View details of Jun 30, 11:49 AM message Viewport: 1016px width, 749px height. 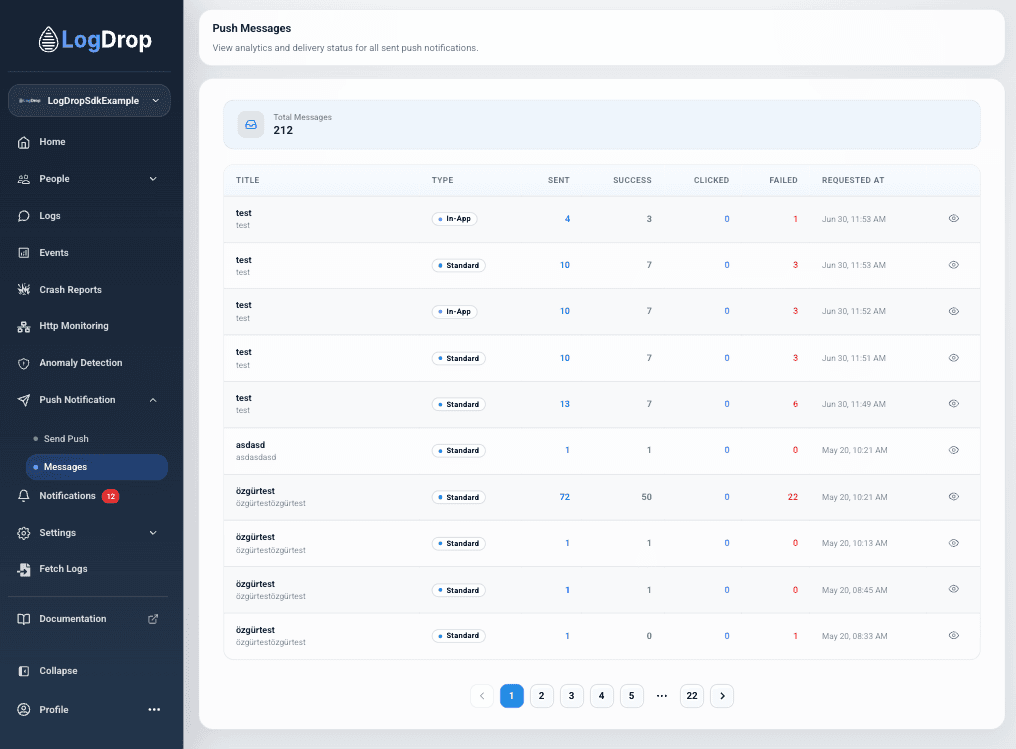tap(954, 404)
